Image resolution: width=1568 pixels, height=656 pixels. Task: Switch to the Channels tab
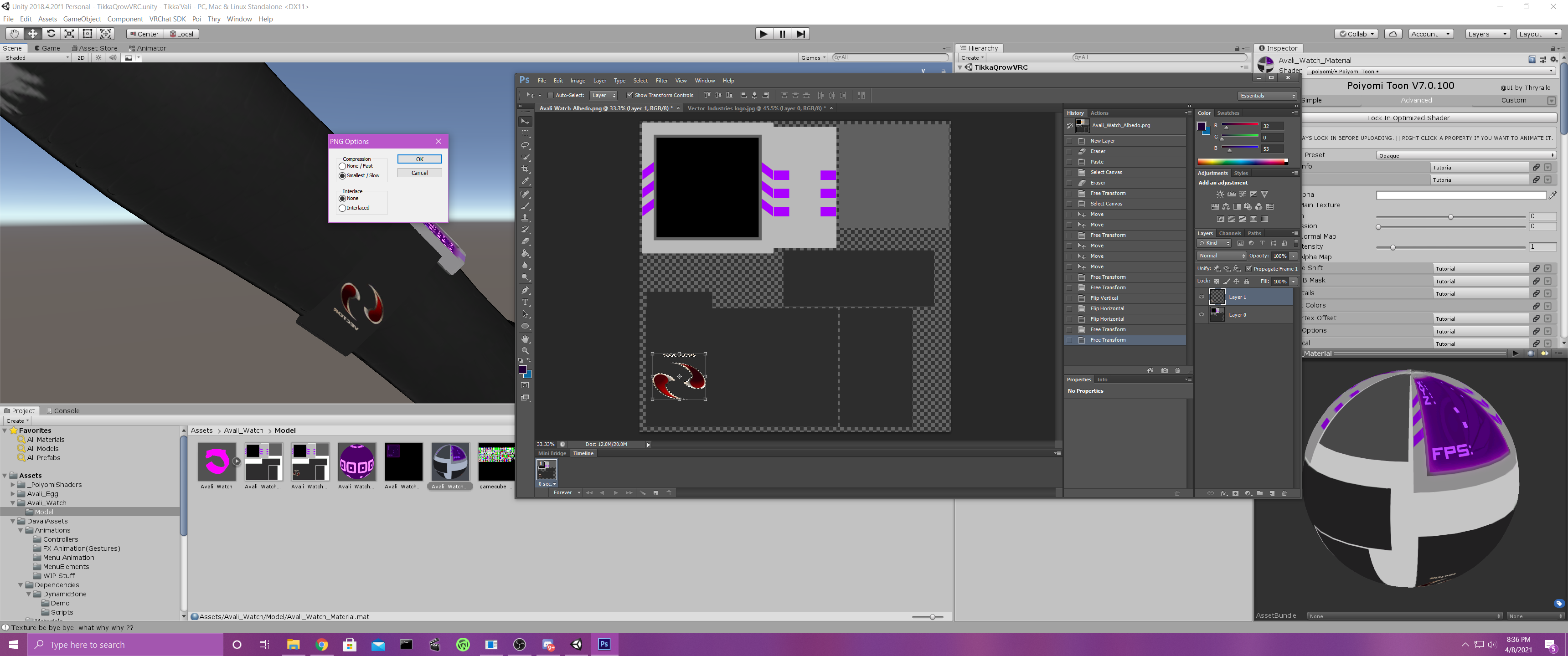1230,233
